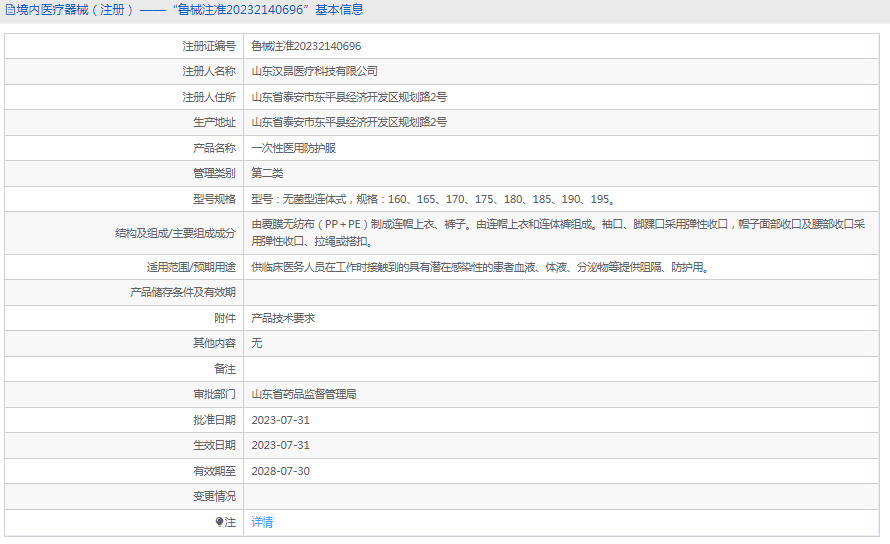The height and width of the screenshot is (544, 890).
Task: Click the 结构及组成/主要组成成分 label
Action: click(x=175, y=233)
